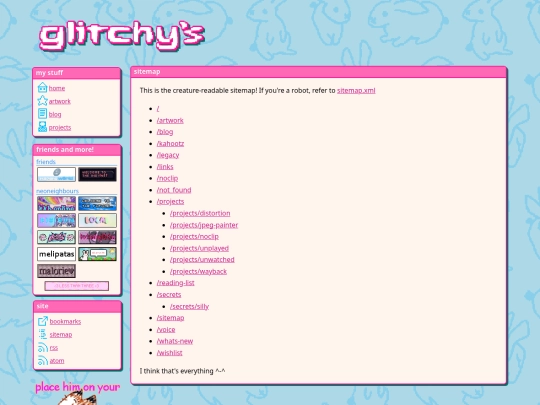540x405 pixels.
Task: Open /sitemap in the sitemap list
Action: coord(170,318)
